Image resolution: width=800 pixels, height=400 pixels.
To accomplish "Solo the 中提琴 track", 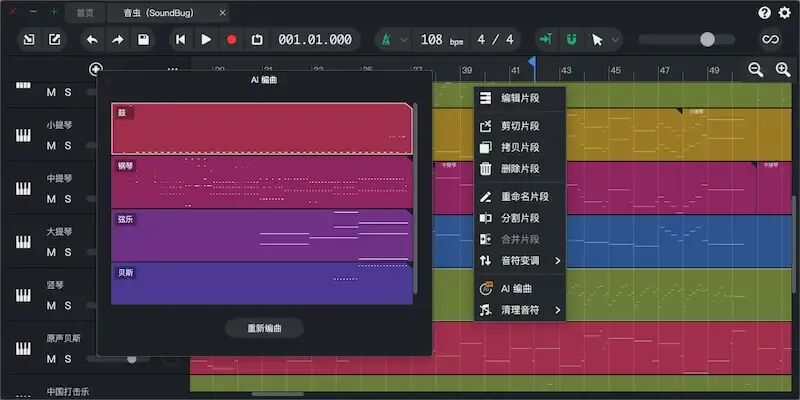I will point(68,199).
